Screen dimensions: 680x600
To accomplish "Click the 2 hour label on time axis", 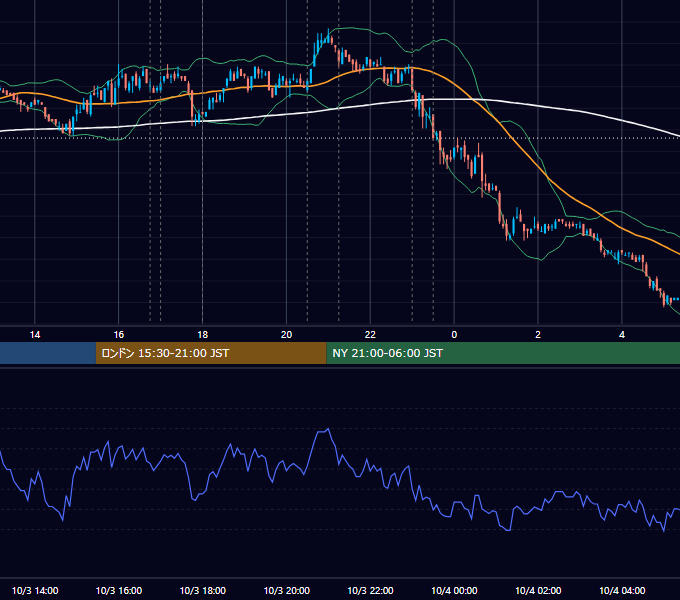I will click(x=538, y=335).
